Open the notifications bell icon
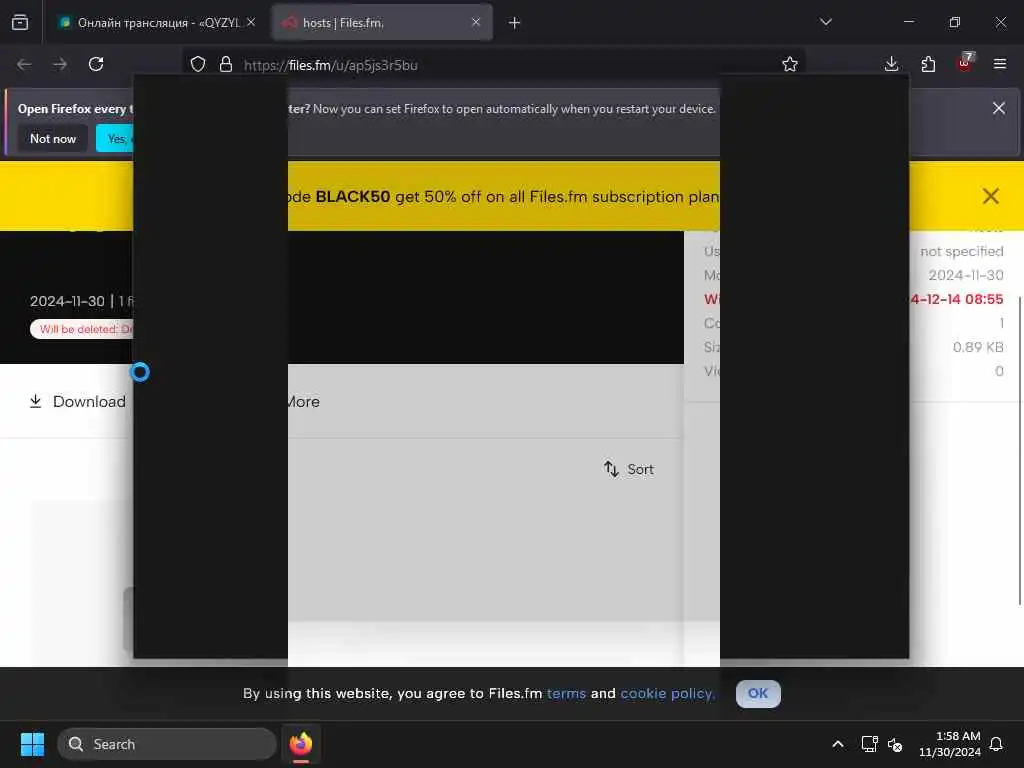1024x768 pixels. coord(997,744)
